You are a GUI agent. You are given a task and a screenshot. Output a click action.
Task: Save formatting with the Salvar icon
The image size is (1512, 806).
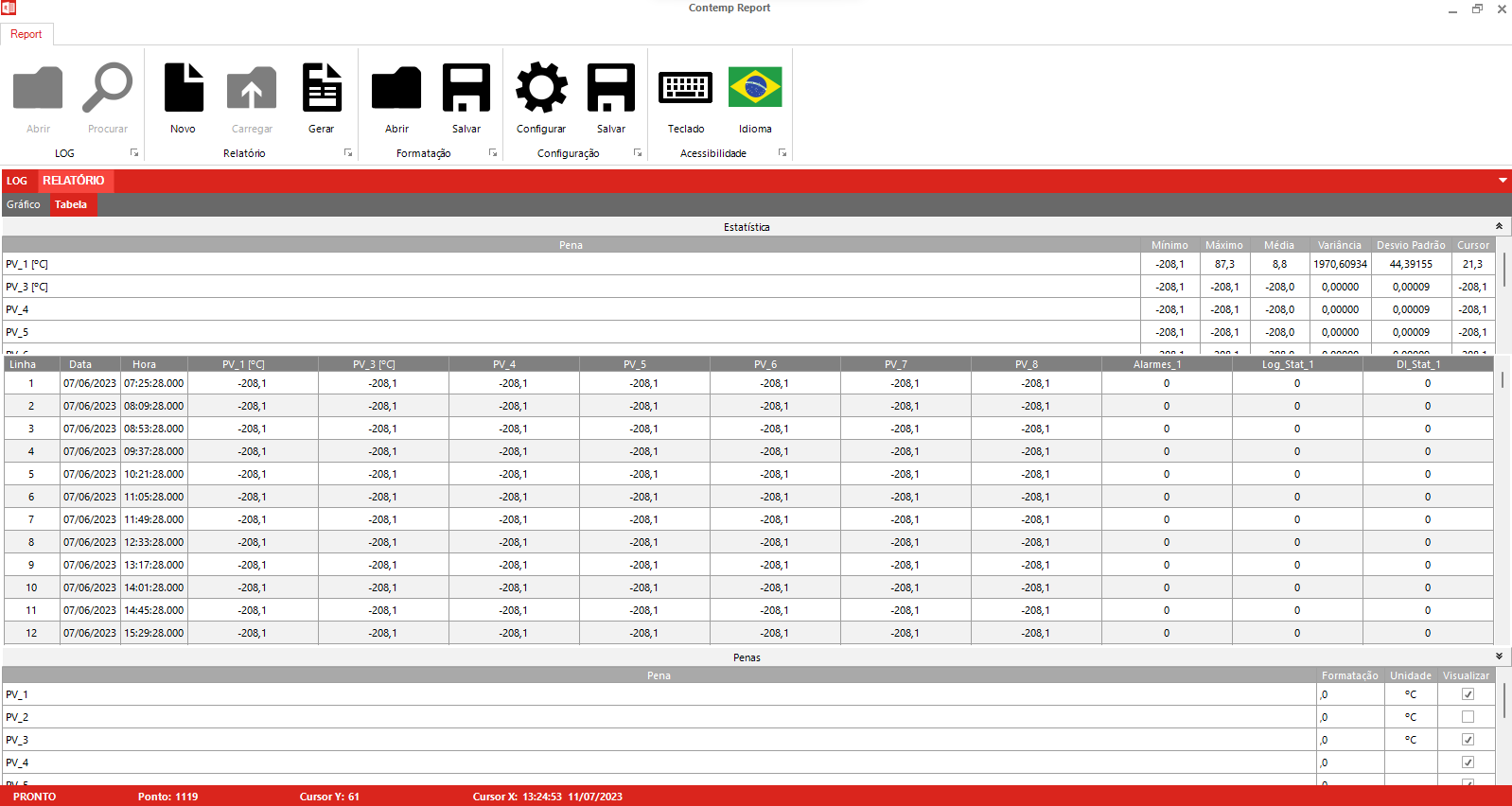point(466,89)
